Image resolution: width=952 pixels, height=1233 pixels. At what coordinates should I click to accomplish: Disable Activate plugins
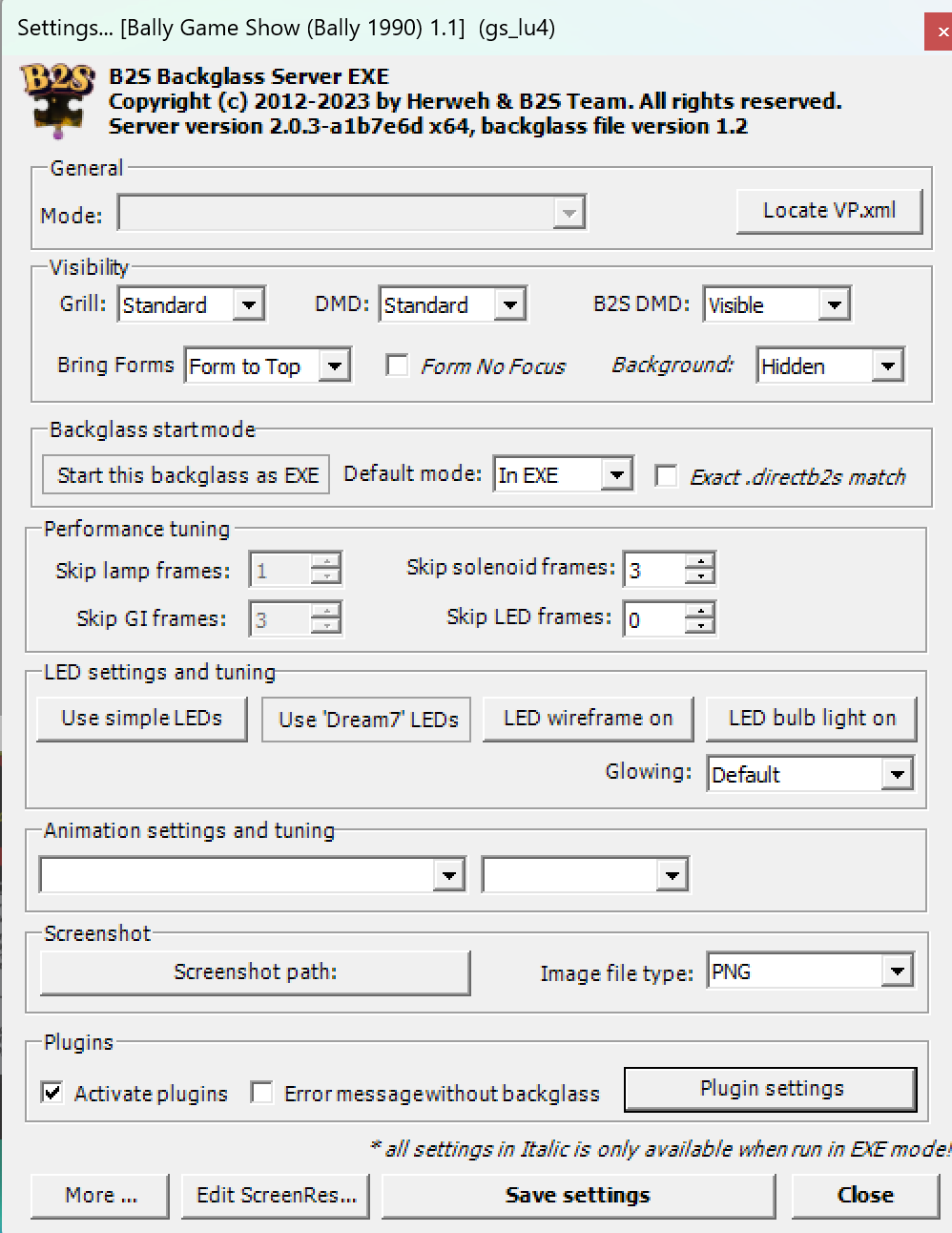(52, 1092)
